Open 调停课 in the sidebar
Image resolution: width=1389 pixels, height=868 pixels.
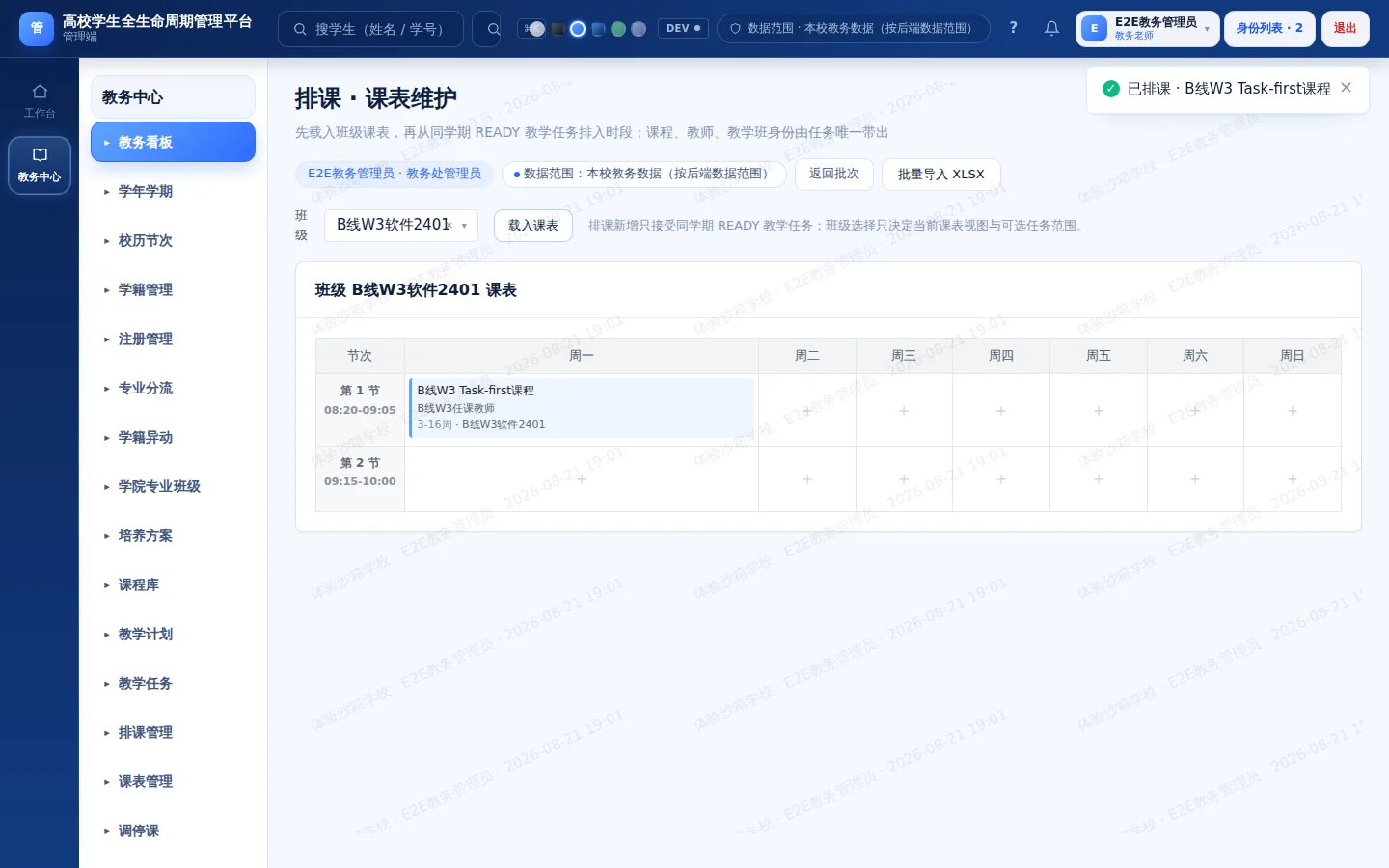173,830
